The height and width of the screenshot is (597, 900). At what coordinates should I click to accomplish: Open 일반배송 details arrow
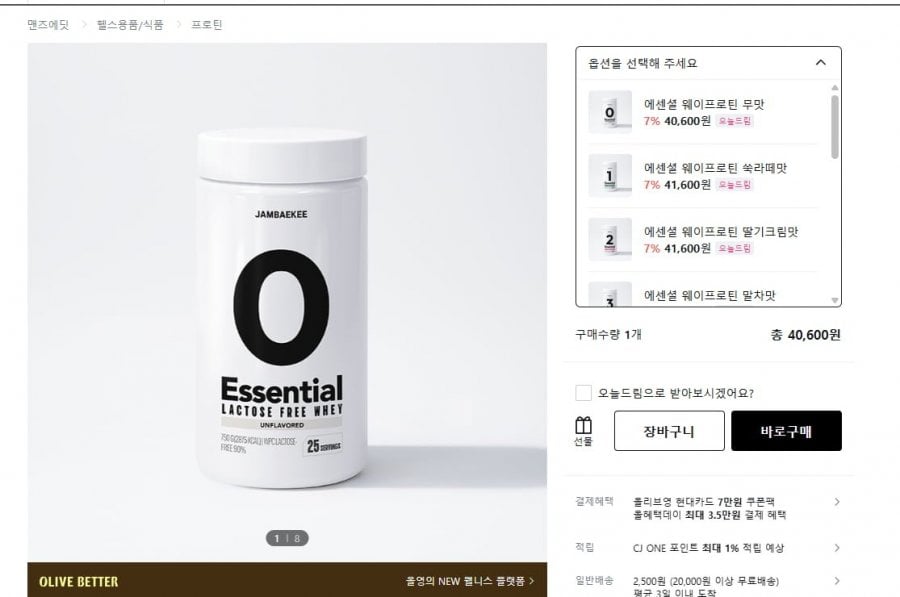(x=837, y=581)
